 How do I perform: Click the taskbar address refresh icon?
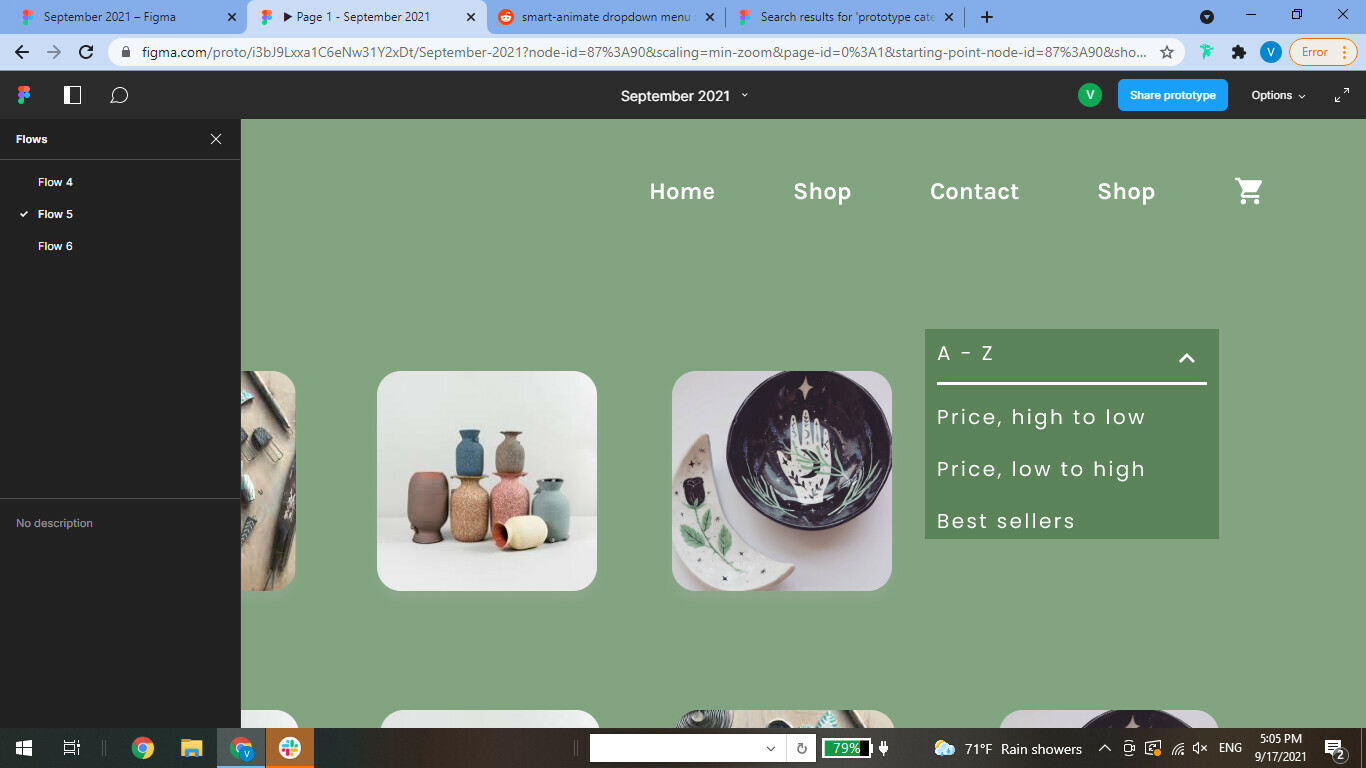pos(801,748)
